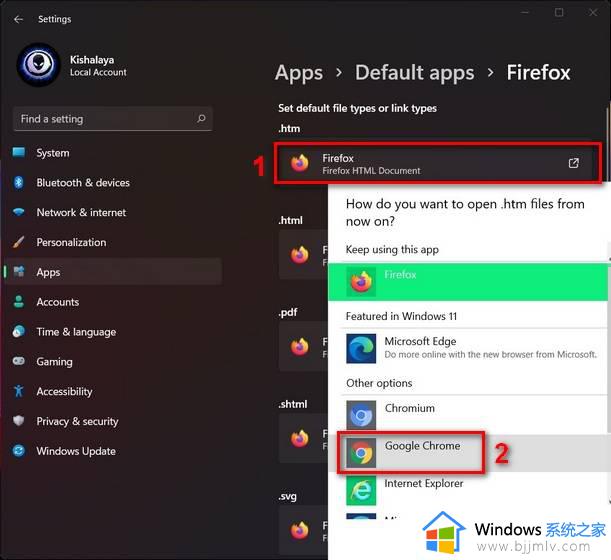The image size is (611, 560).
Task: Click the 'Other options' heading
Action: click(379, 383)
